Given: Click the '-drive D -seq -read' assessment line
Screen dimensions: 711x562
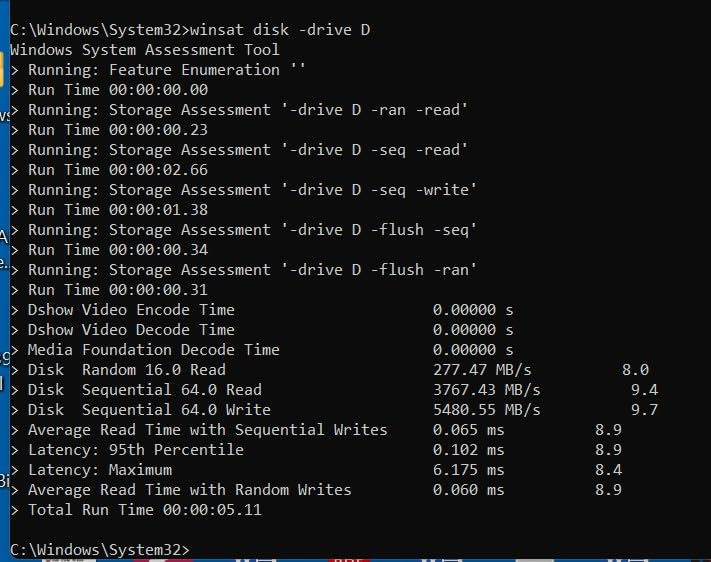Looking at the screenshot, I should pyautogui.click(x=248, y=150).
